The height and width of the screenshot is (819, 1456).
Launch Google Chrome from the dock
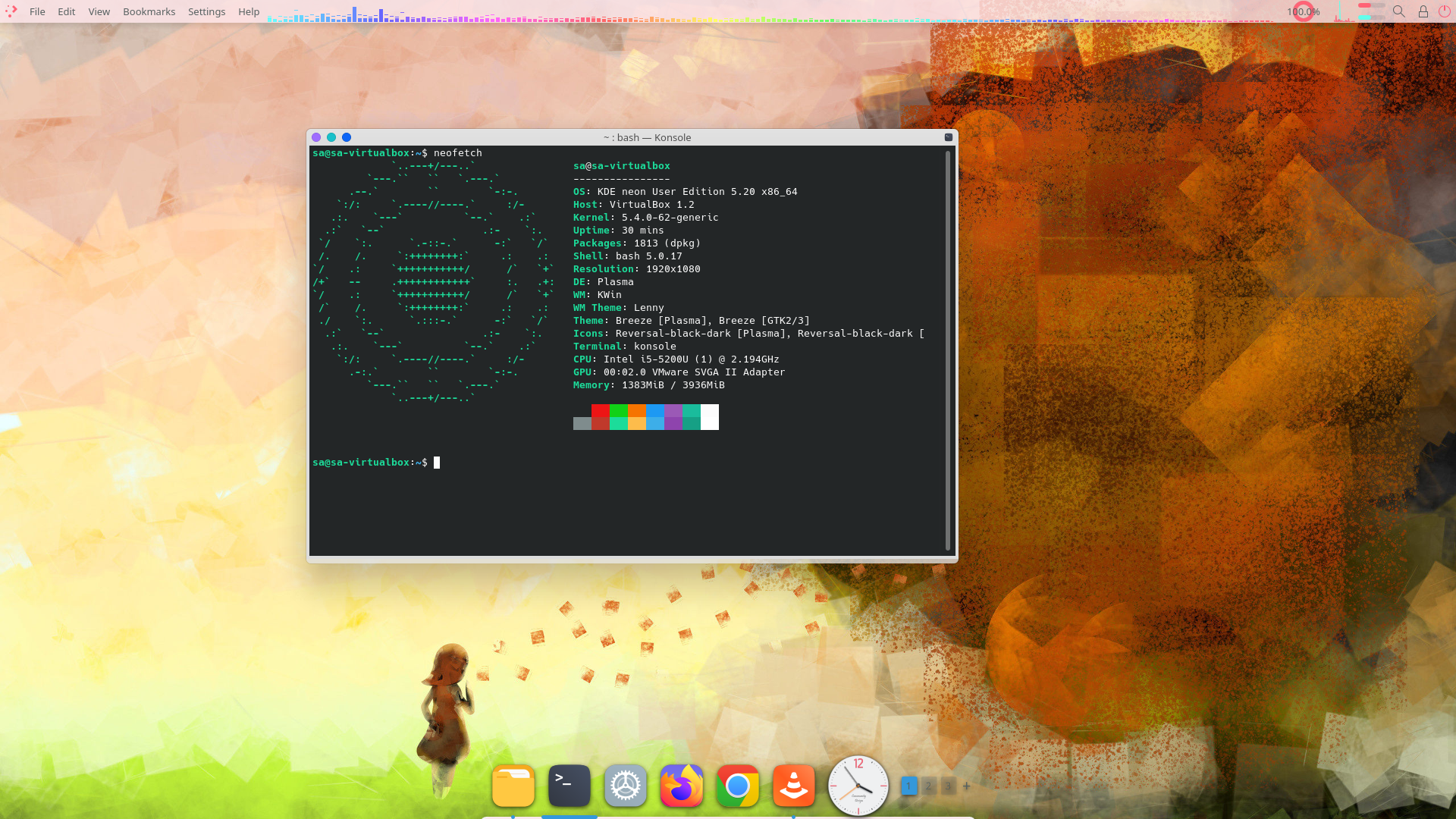[737, 786]
